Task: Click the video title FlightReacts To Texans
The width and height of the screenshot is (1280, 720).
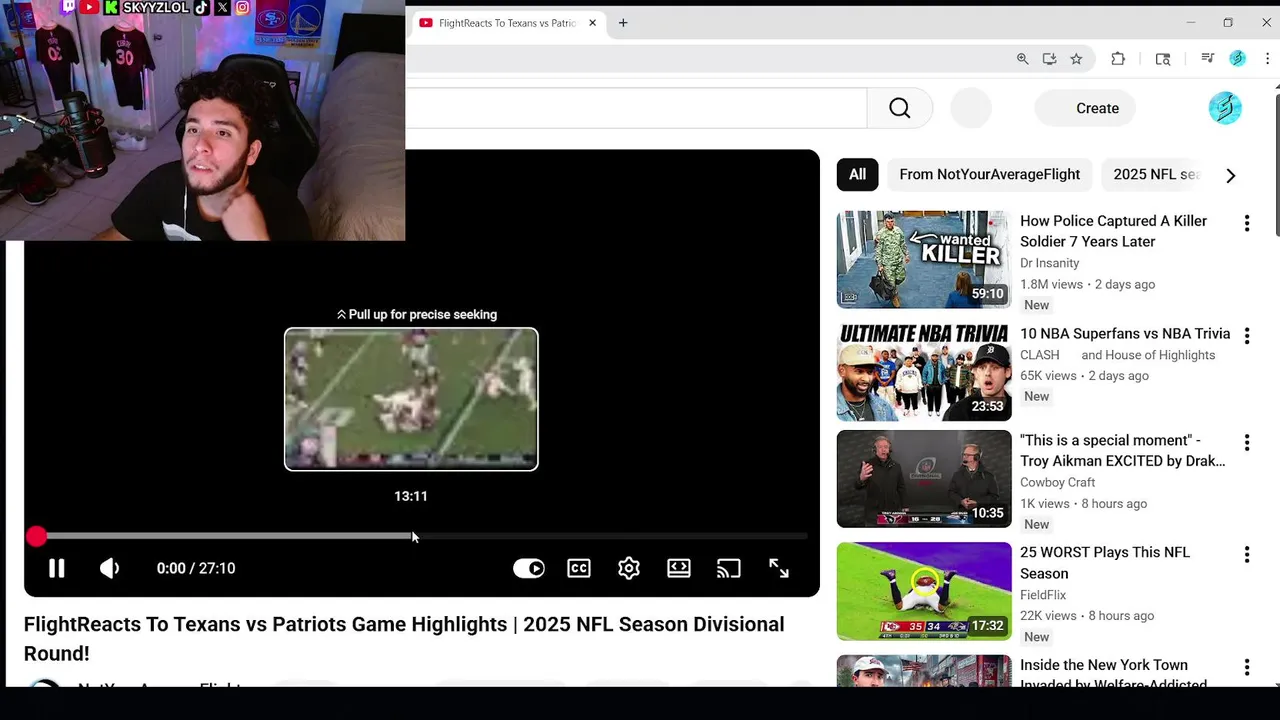Action: [x=404, y=638]
